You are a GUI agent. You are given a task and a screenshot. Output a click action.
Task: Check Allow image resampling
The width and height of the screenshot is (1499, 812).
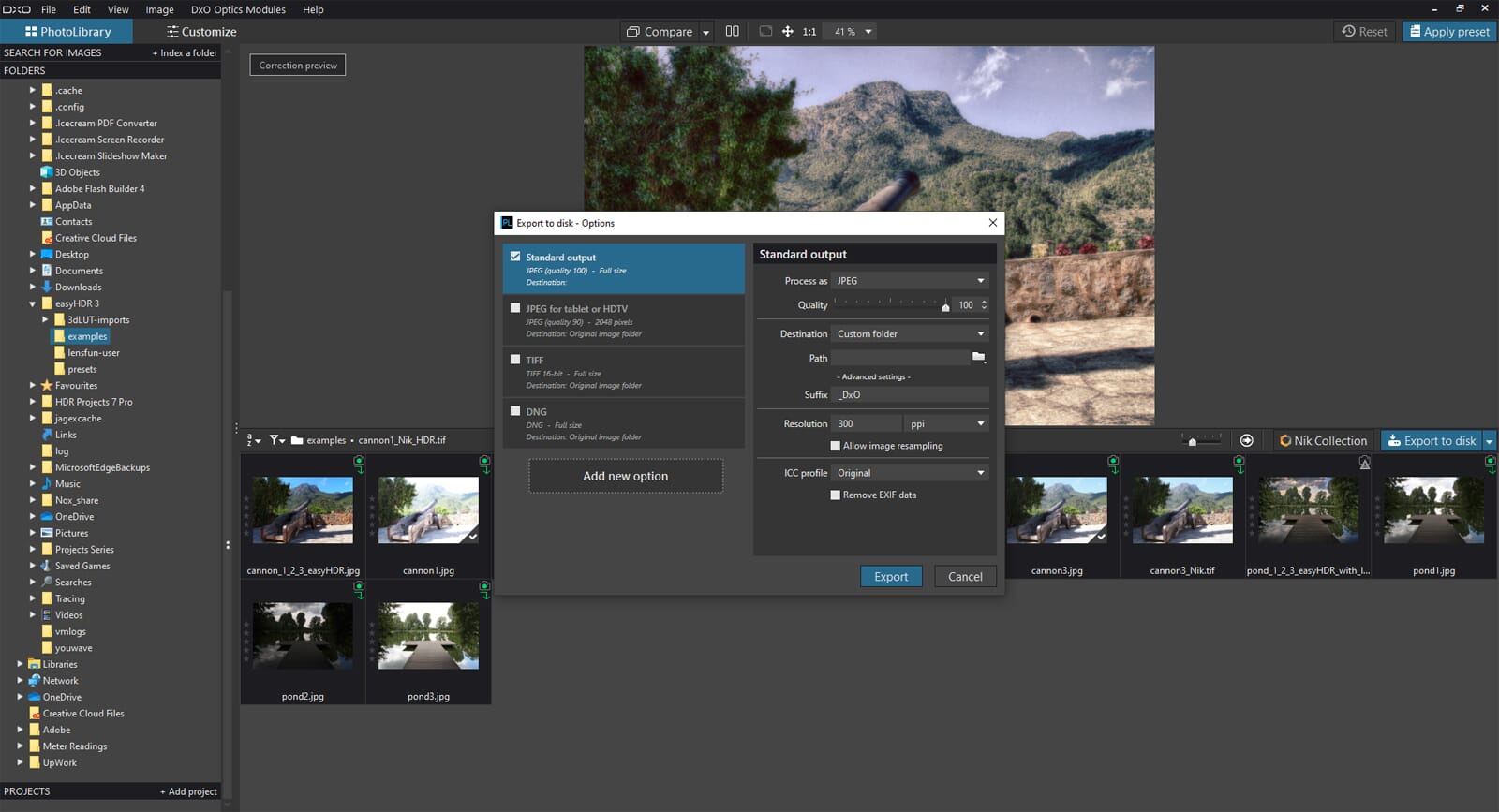(836, 446)
